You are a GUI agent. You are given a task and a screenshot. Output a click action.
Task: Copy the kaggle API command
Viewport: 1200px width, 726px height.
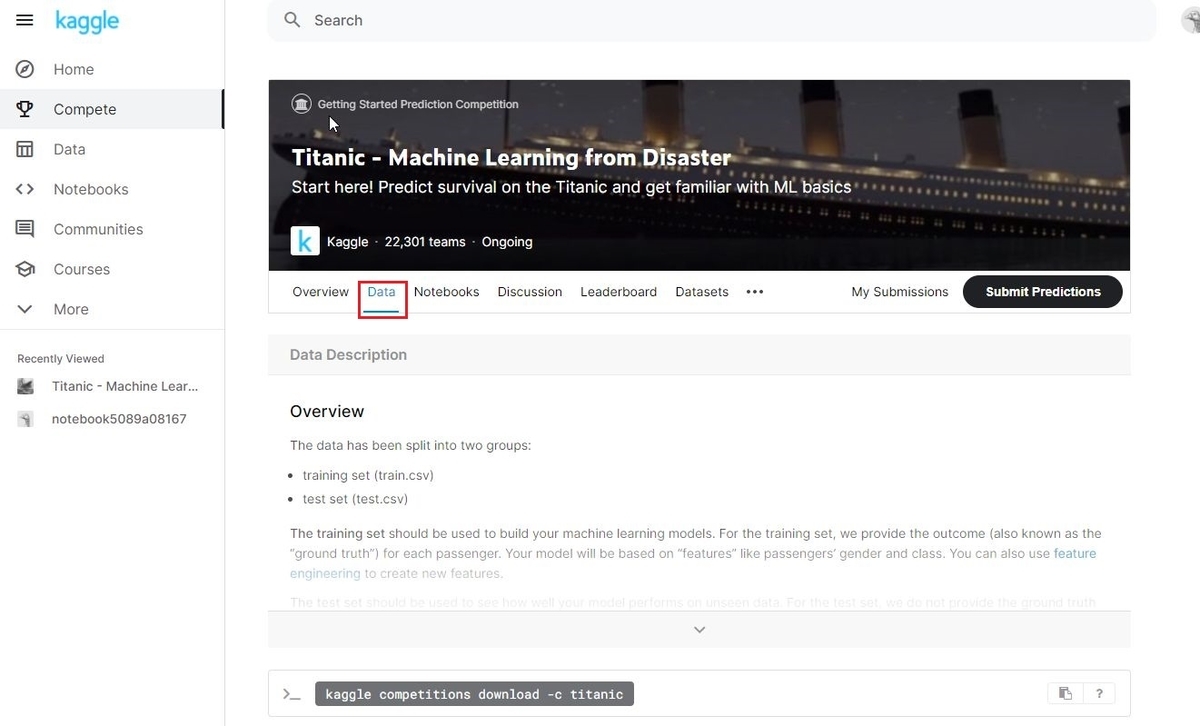point(1065,694)
